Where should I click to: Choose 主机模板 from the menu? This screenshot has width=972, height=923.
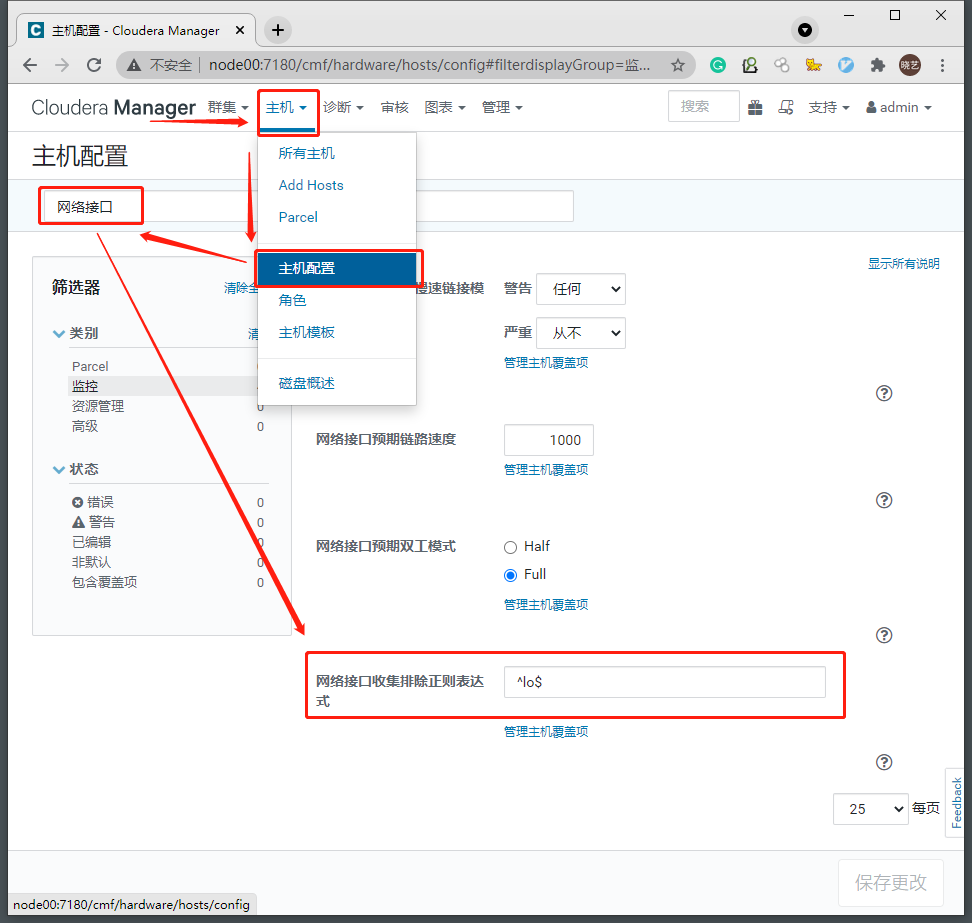(x=306, y=332)
